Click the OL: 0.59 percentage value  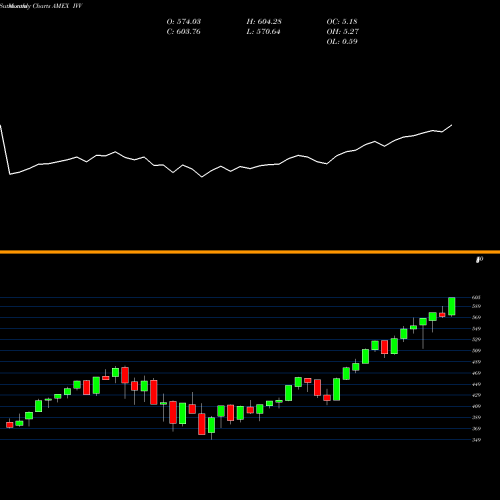[x=342, y=42]
